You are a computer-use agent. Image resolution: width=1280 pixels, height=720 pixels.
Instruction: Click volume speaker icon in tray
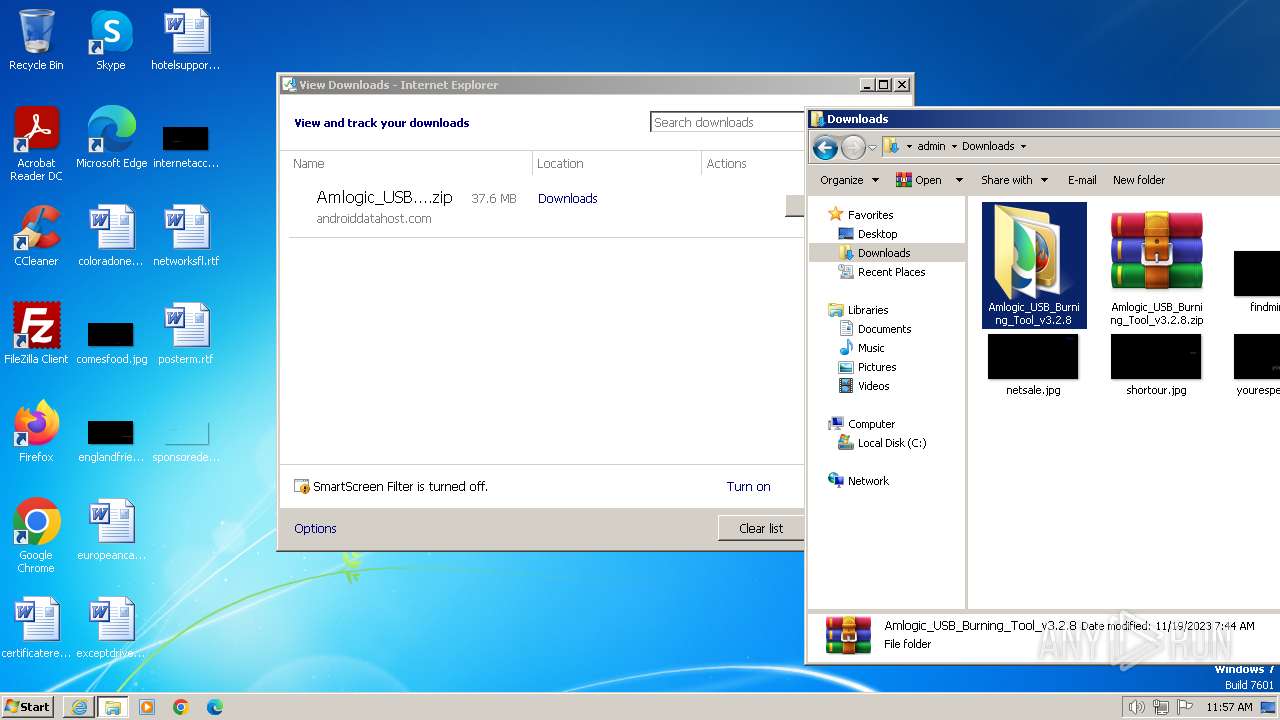1136,707
